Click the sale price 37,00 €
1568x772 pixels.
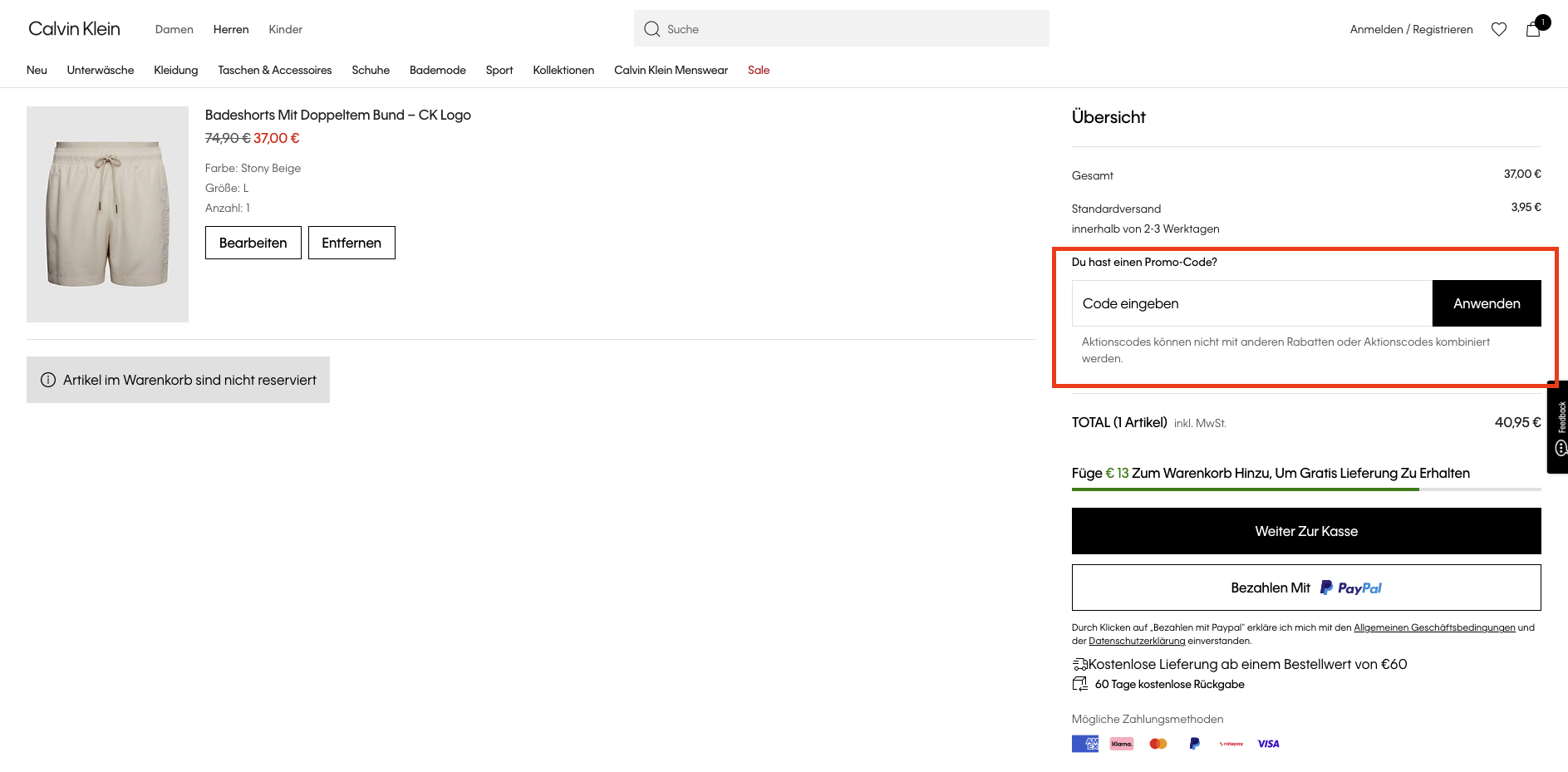(x=277, y=138)
